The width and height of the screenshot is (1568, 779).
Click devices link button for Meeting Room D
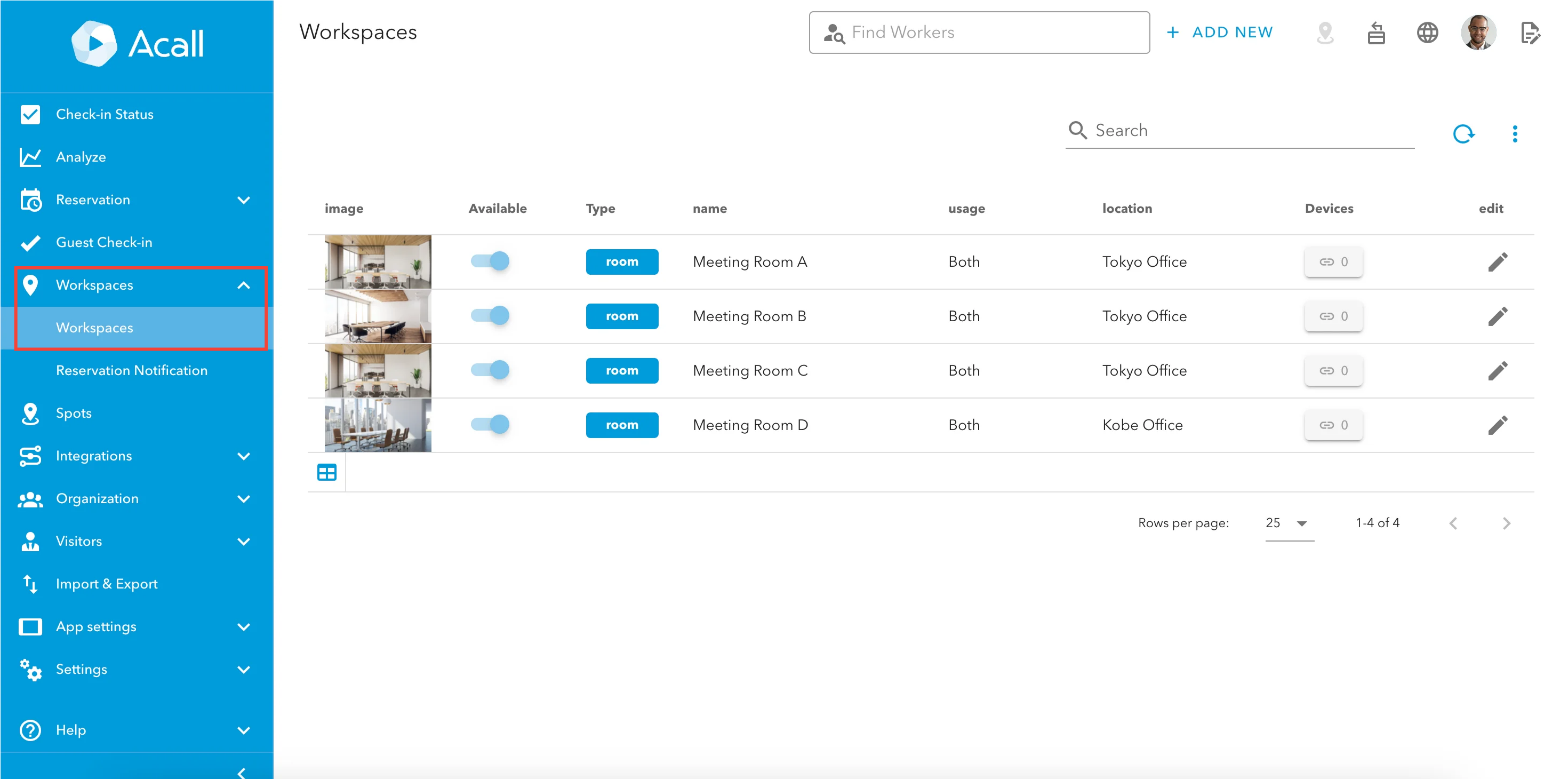pyautogui.click(x=1333, y=425)
